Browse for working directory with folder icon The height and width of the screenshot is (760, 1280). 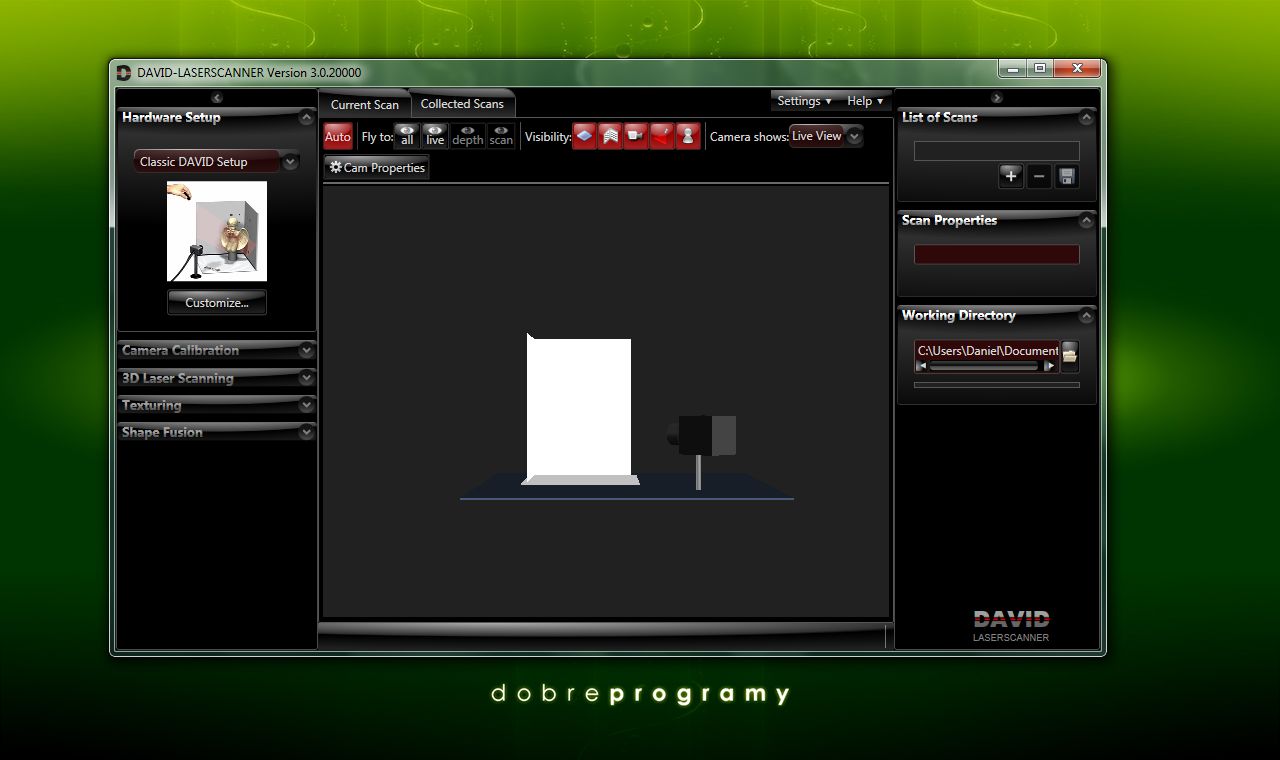[1070, 355]
